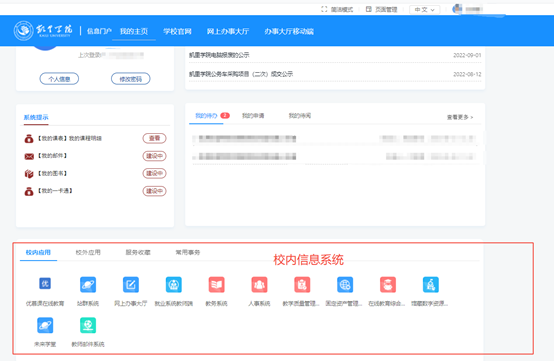This screenshot has height=361, width=554.
Task: Switch to the 服务收藏 tab
Action: point(138,252)
